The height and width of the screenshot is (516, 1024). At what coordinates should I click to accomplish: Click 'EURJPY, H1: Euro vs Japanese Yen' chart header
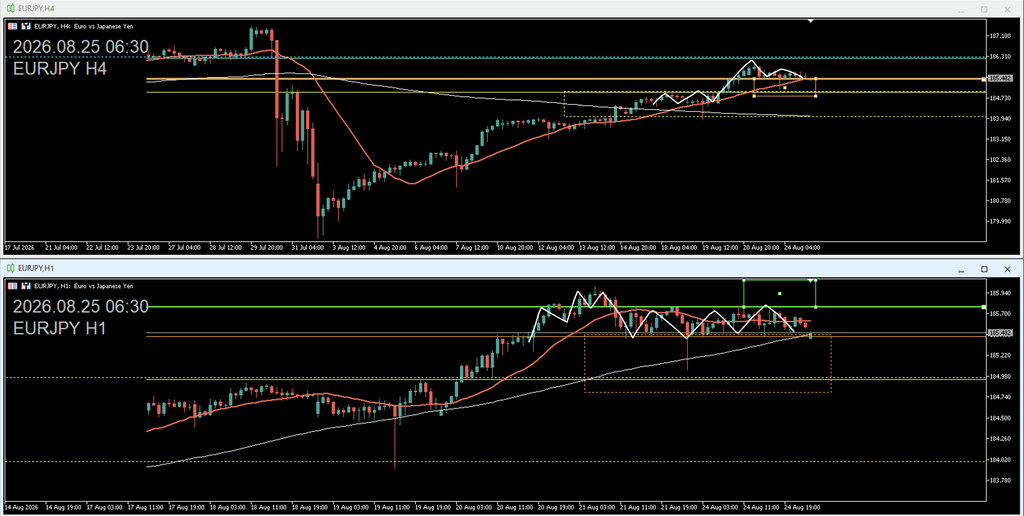pos(84,285)
